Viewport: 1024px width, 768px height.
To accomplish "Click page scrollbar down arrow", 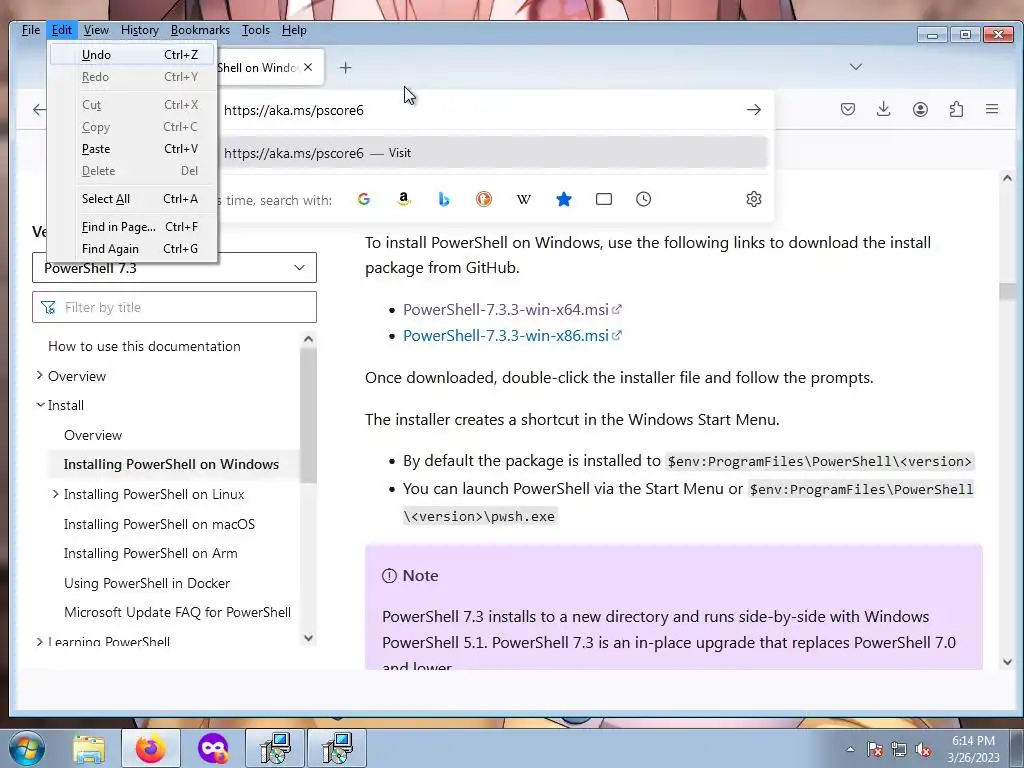I will click(x=1007, y=662).
